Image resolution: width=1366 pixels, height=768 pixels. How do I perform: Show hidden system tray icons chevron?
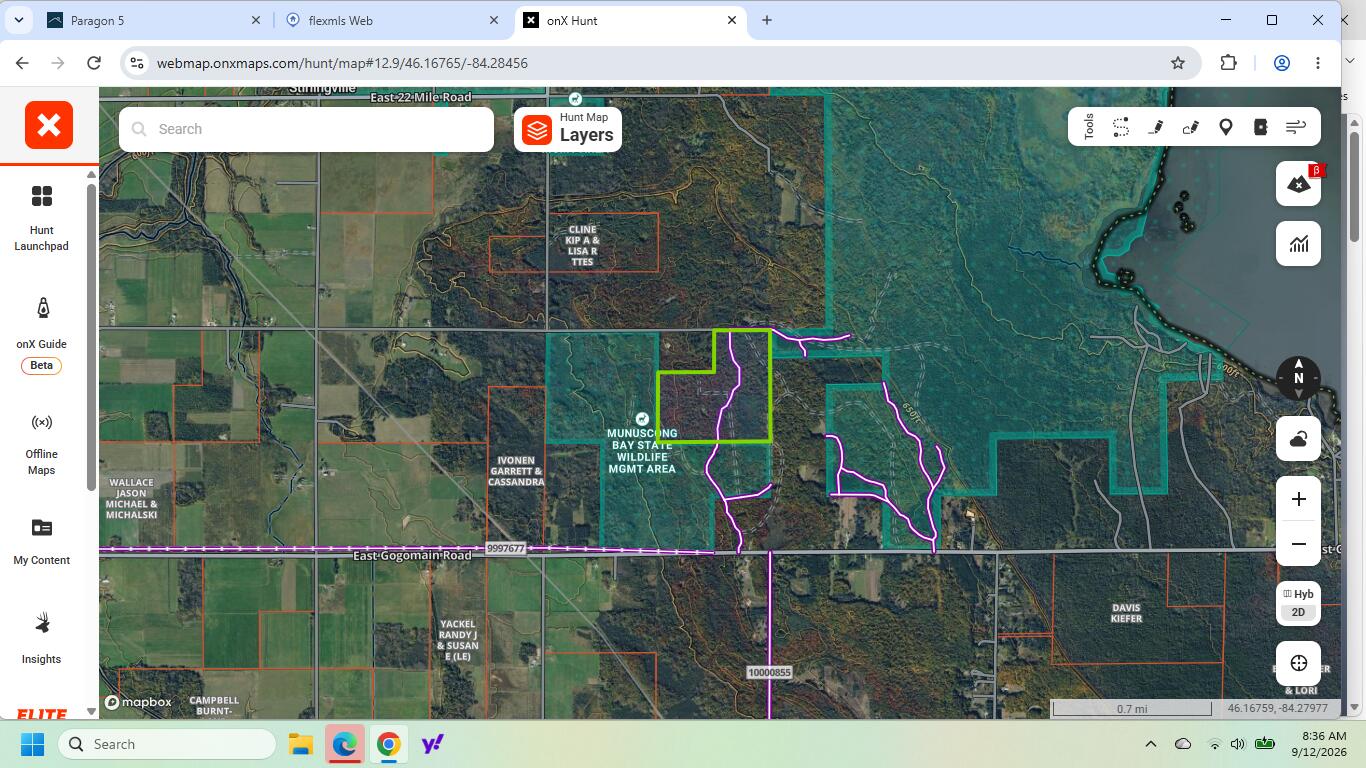click(x=1150, y=744)
